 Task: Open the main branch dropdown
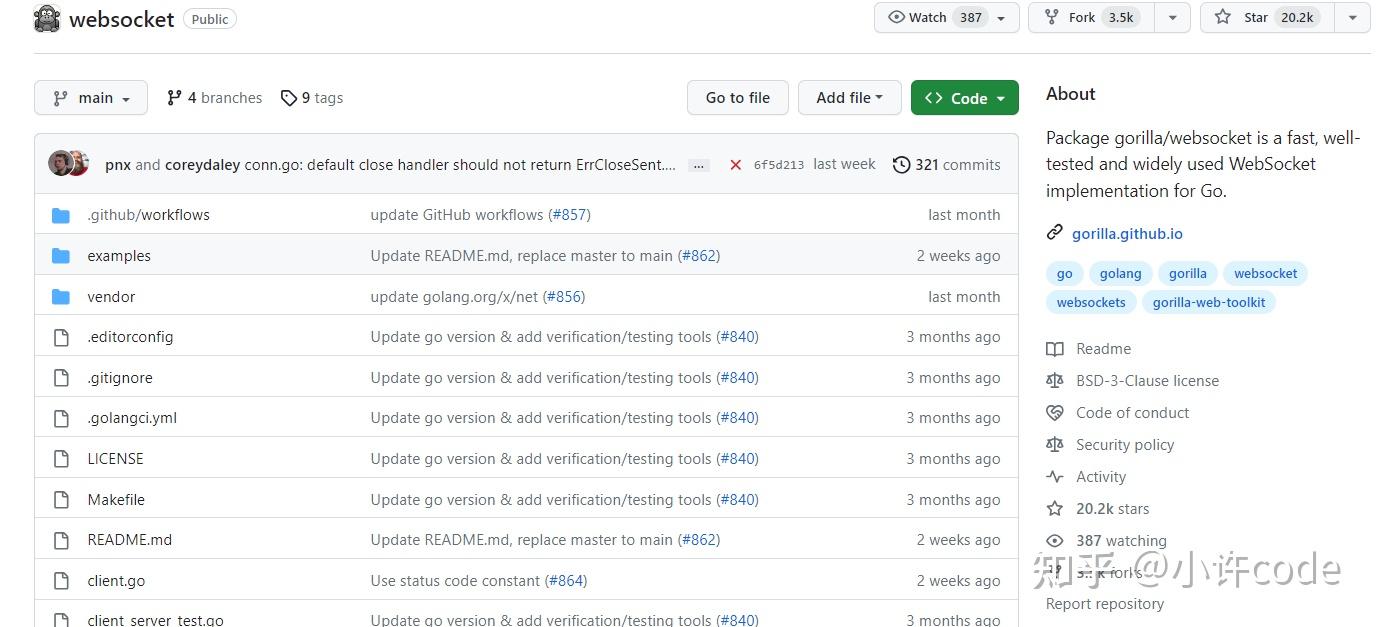(x=91, y=98)
